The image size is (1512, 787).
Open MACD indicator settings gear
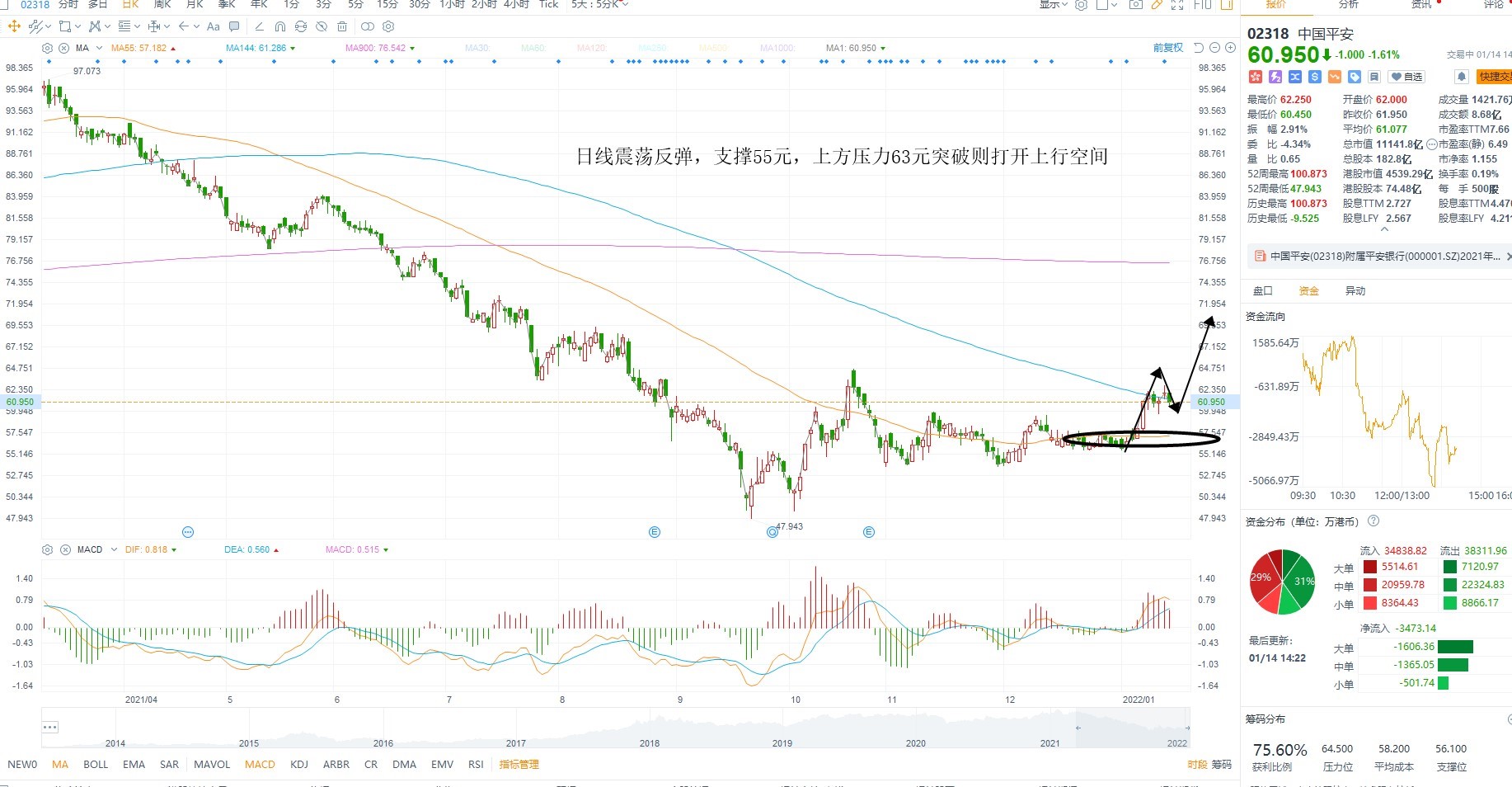[47, 549]
